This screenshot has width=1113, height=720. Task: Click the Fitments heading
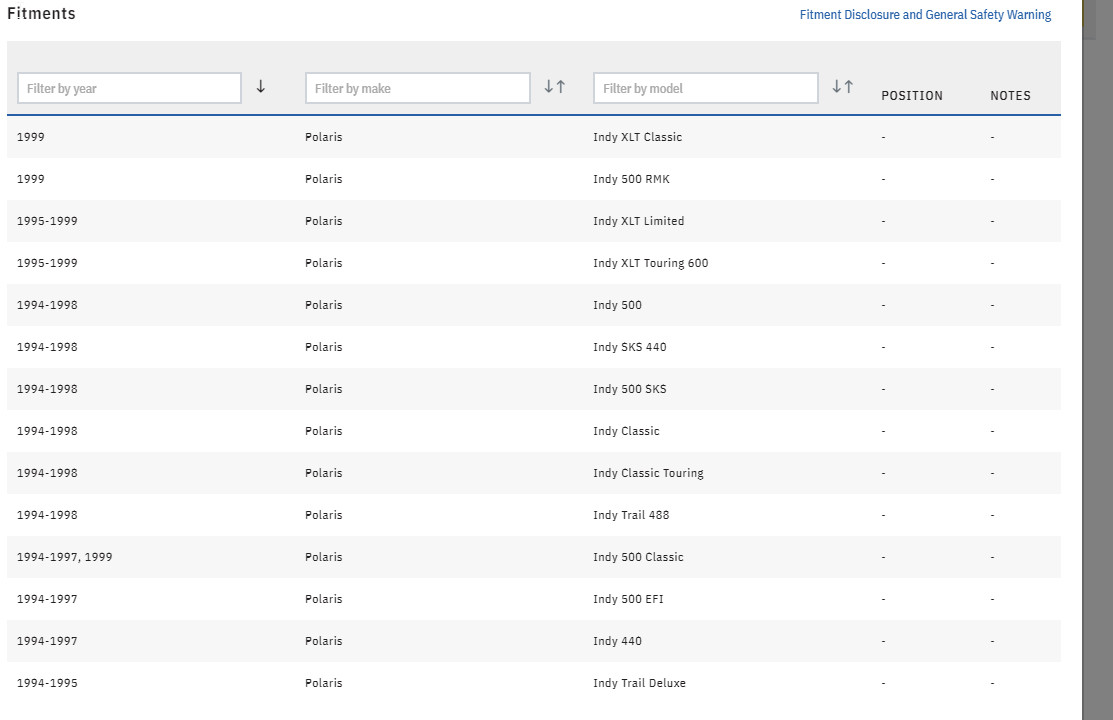tap(41, 13)
